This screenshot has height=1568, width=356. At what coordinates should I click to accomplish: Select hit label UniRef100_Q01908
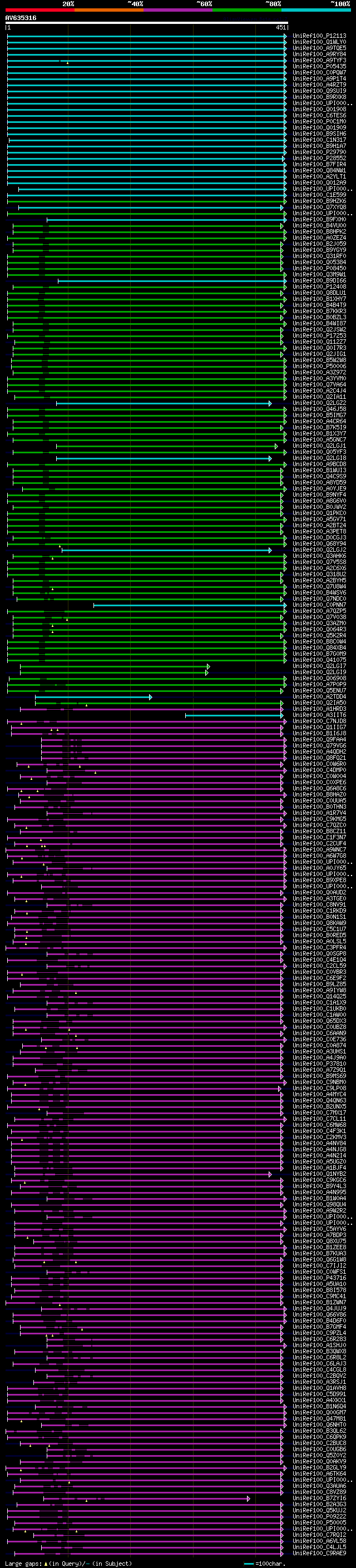[319, 110]
